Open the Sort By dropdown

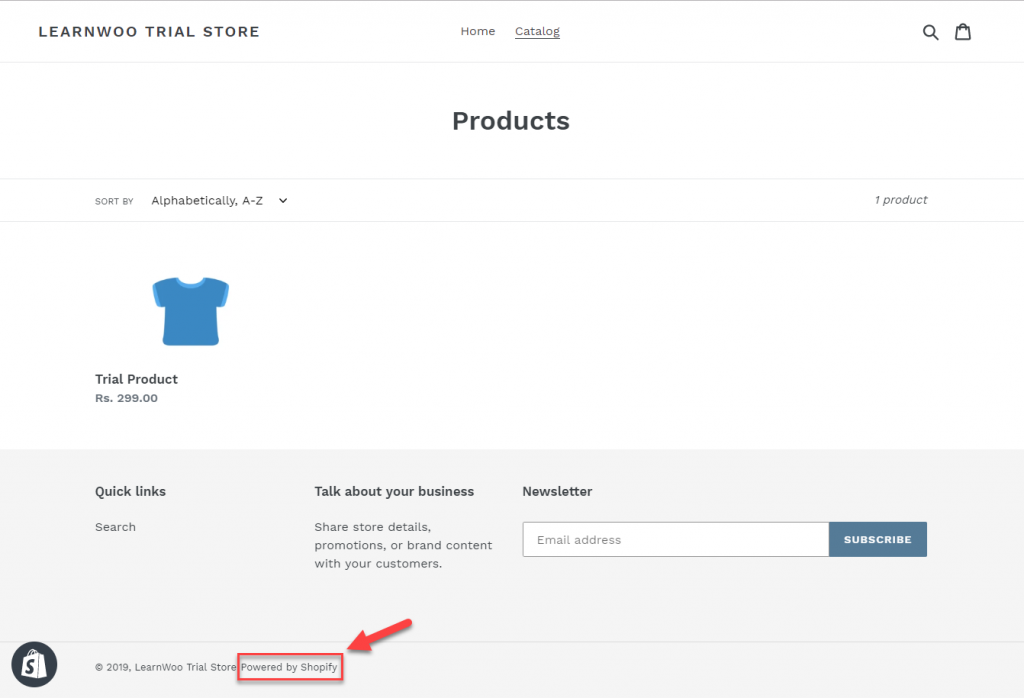pos(219,200)
